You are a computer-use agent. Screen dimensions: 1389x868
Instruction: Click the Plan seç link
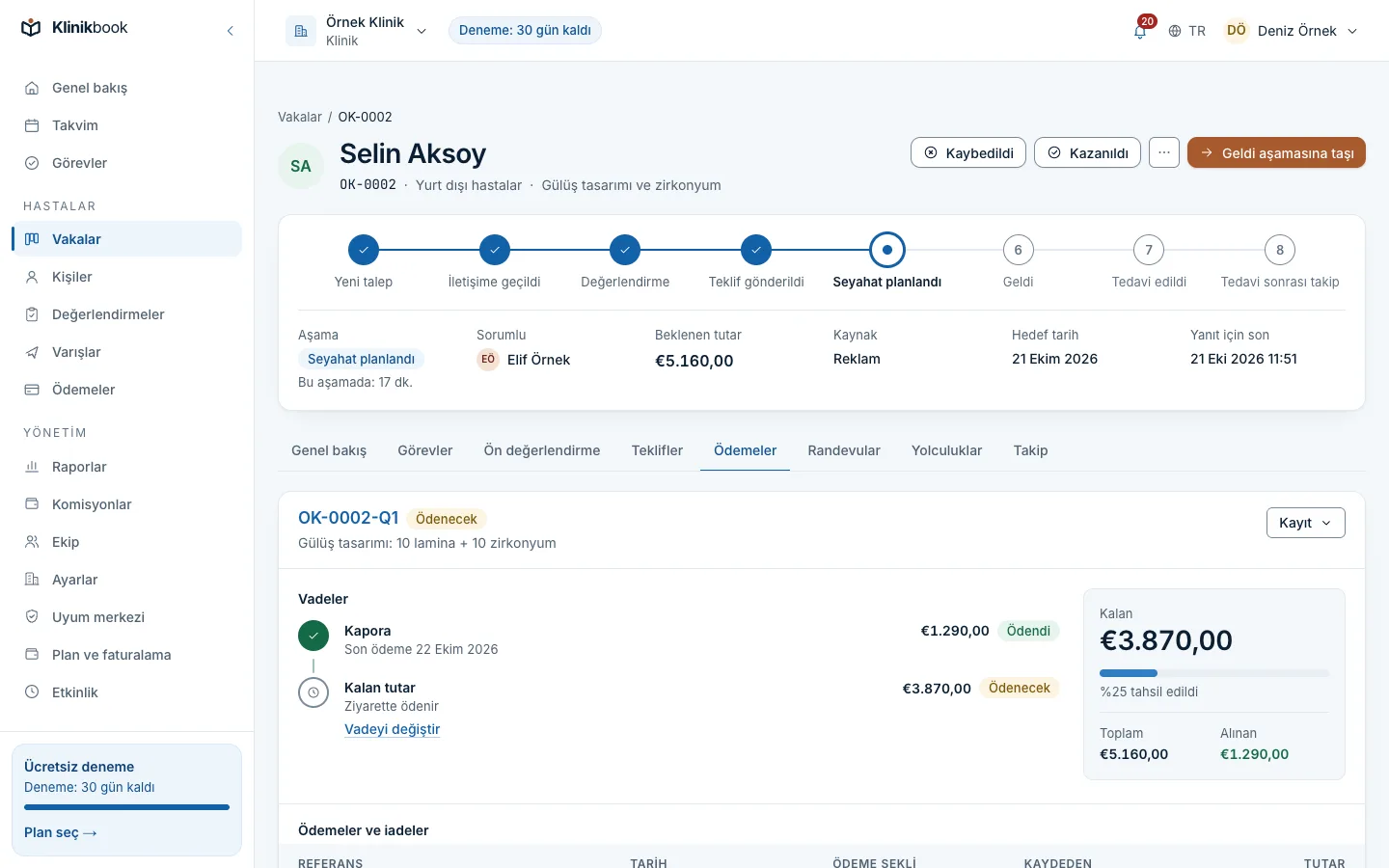pyautogui.click(x=61, y=832)
